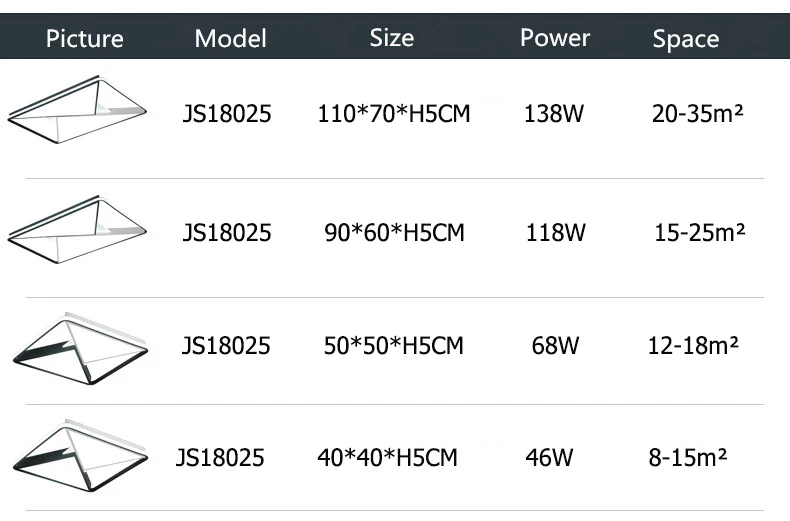This screenshot has width=790, height=521.
Task: Click the Power column header
Action: click(x=555, y=38)
